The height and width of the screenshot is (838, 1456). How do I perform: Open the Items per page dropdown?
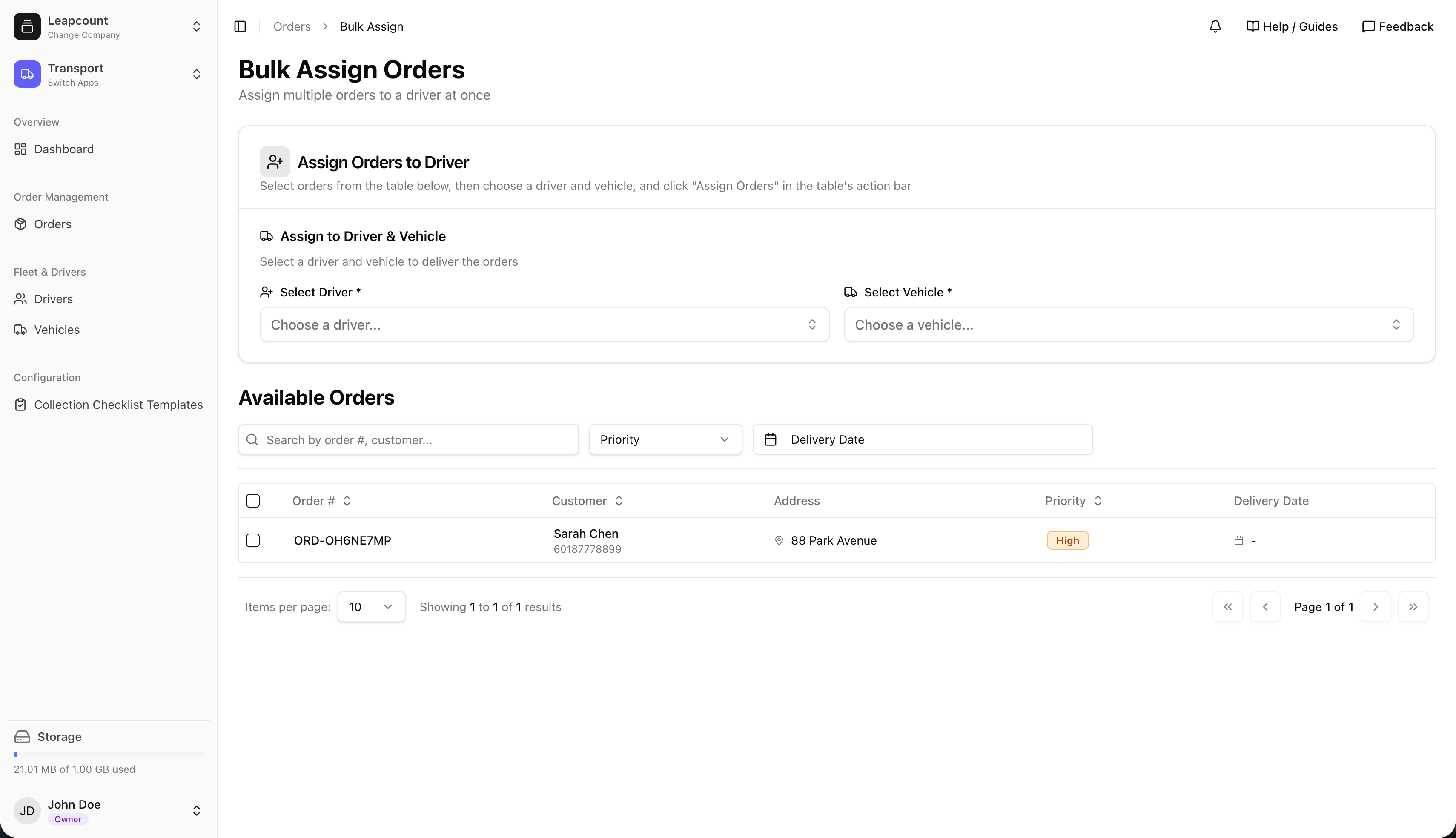(372, 607)
